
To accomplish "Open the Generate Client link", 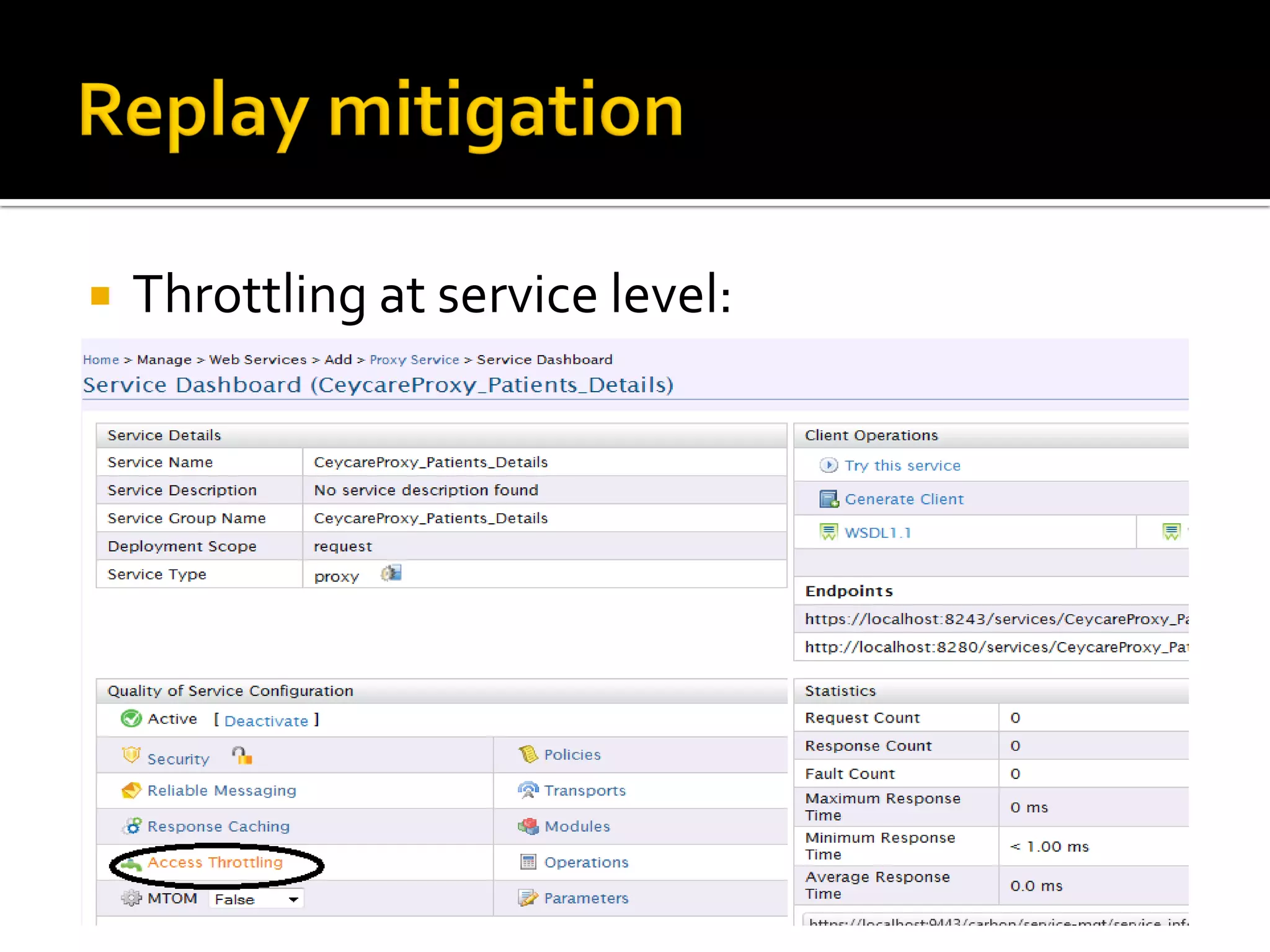I will (x=904, y=499).
